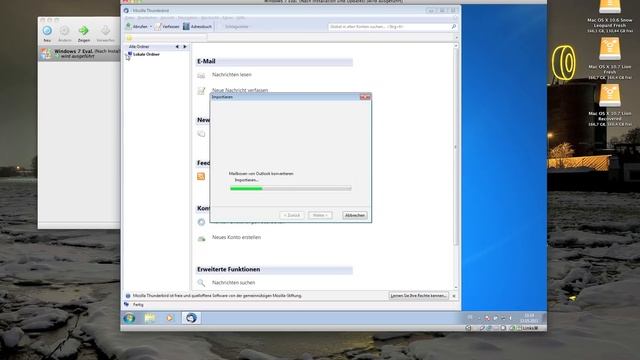Switch to previous folder view arrow
The width and height of the screenshot is (640, 360).
[x=177, y=47]
